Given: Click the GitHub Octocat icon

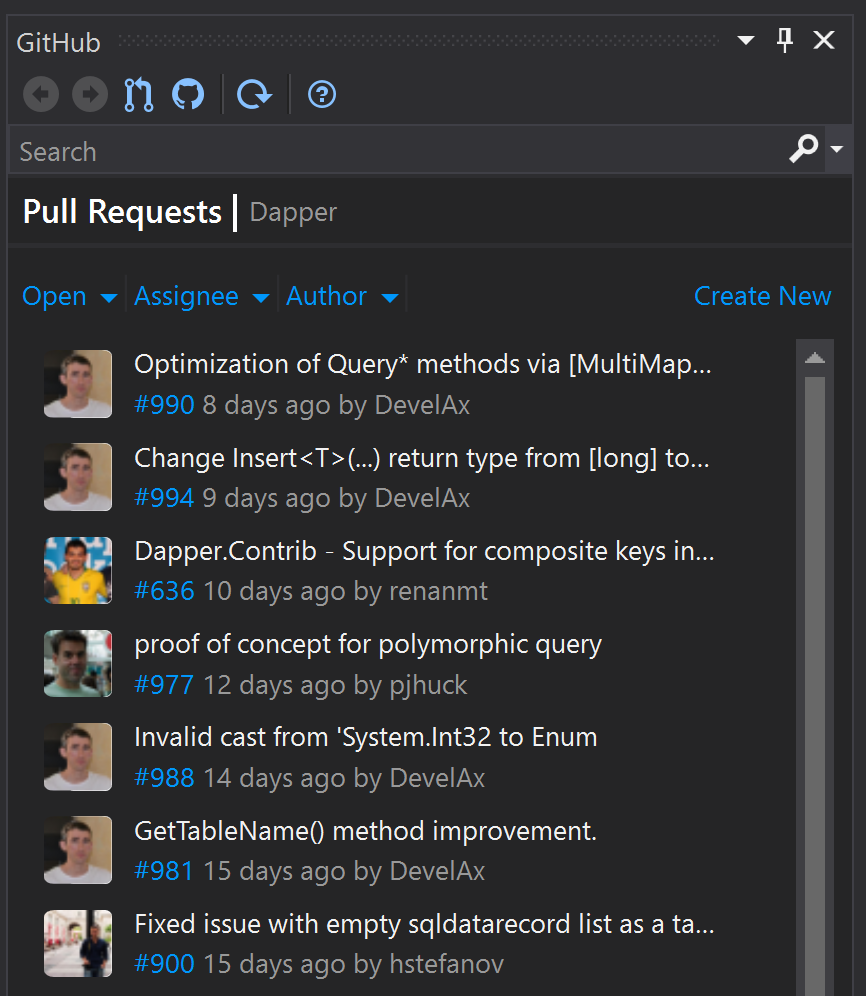Looking at the screenshot, I should tap(188, 95).
